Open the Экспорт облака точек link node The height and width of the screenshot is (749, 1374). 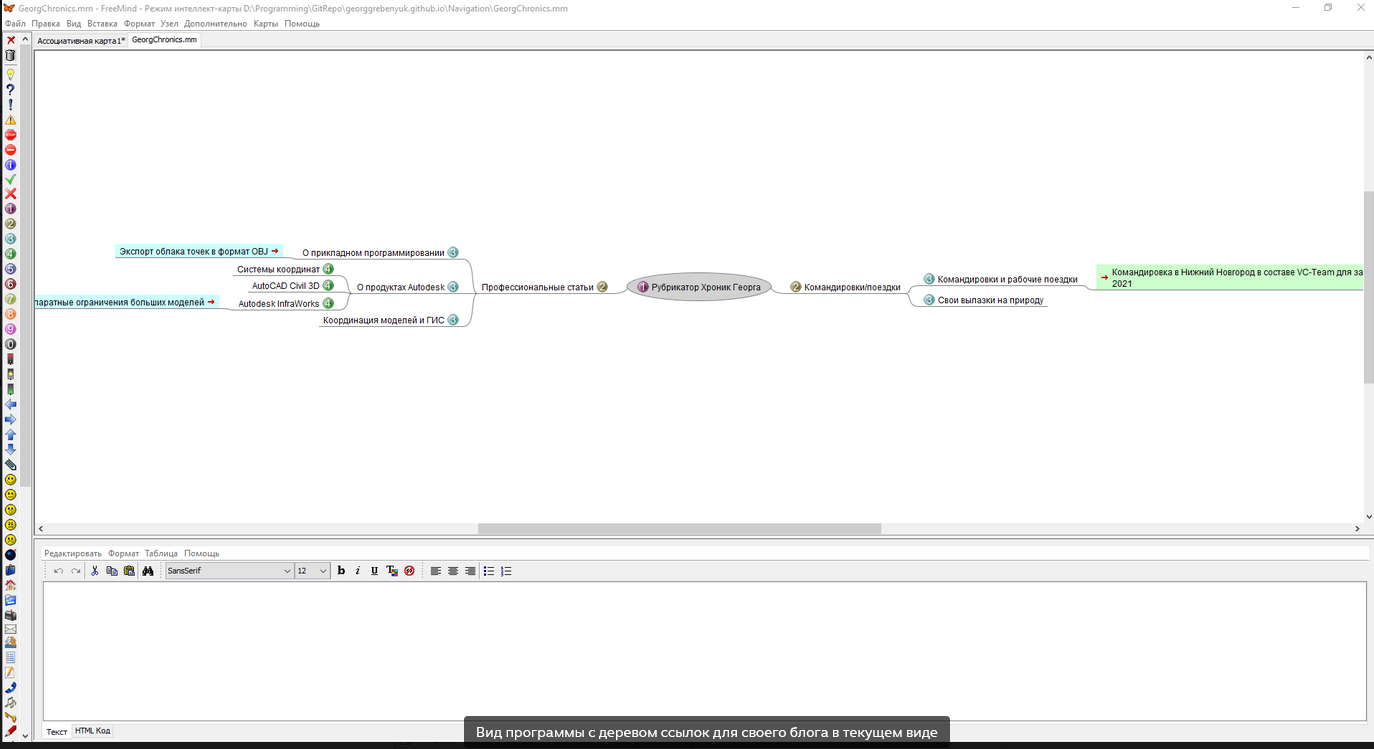pos(194,251)
